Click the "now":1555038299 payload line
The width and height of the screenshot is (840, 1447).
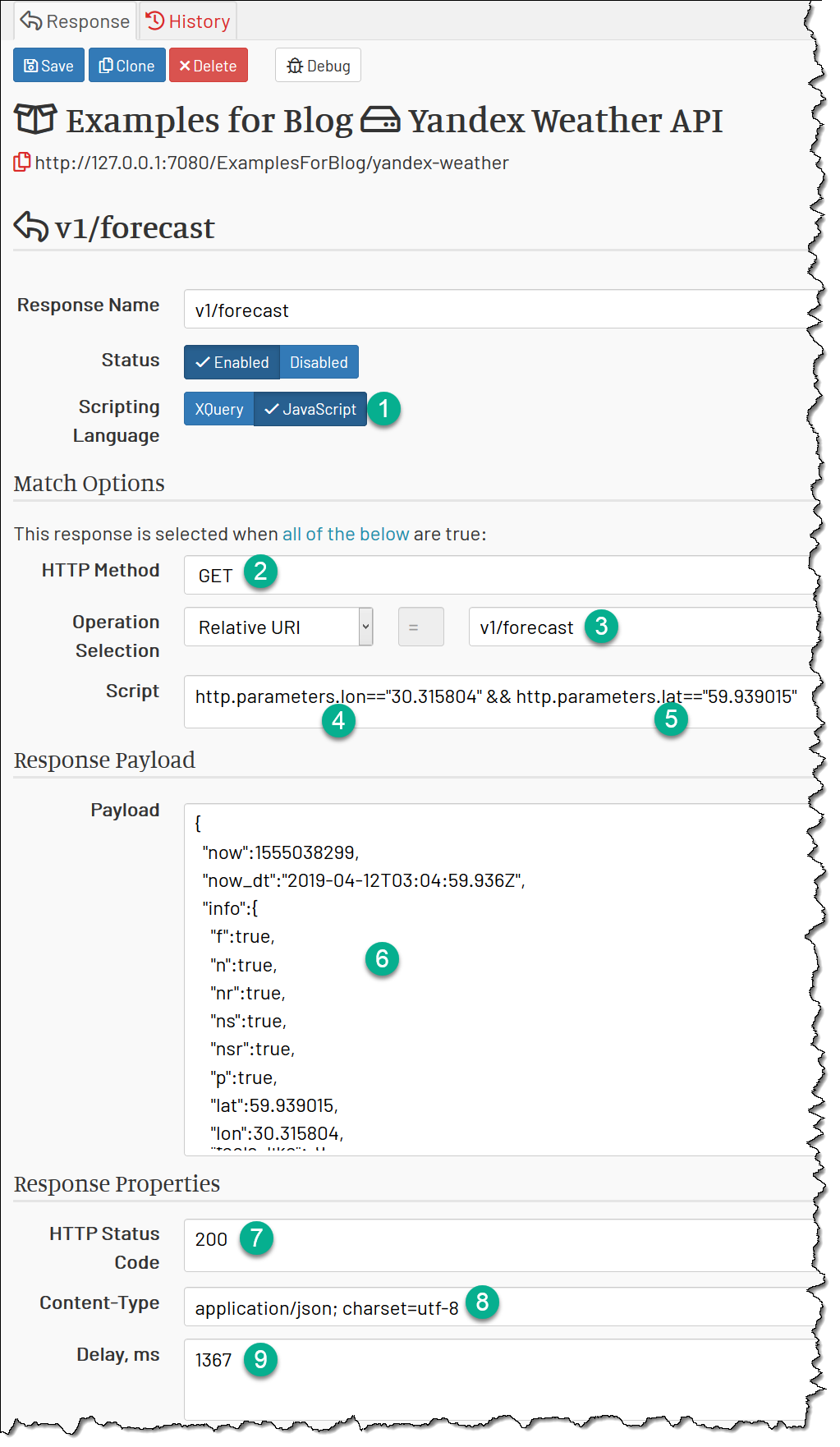281,852
